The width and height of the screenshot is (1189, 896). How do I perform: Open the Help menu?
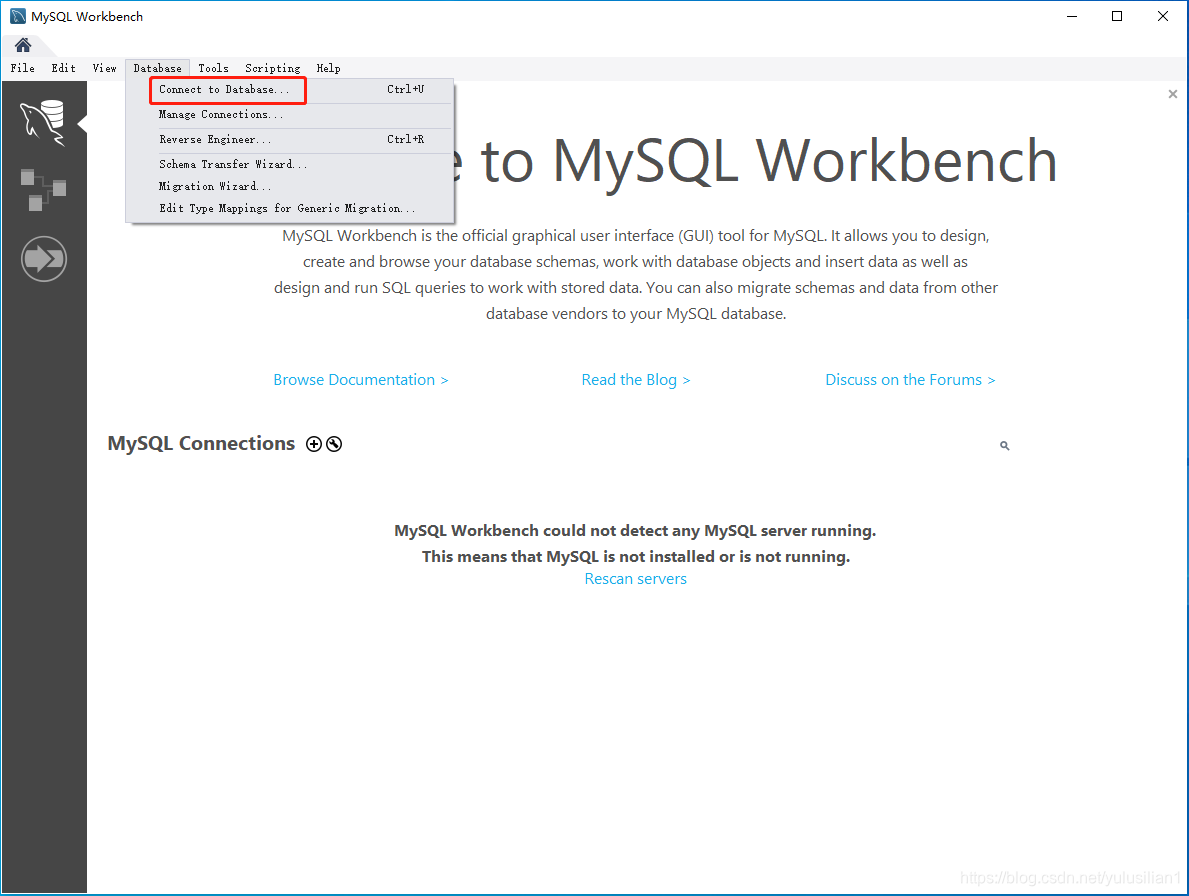[x=328, y=68]
